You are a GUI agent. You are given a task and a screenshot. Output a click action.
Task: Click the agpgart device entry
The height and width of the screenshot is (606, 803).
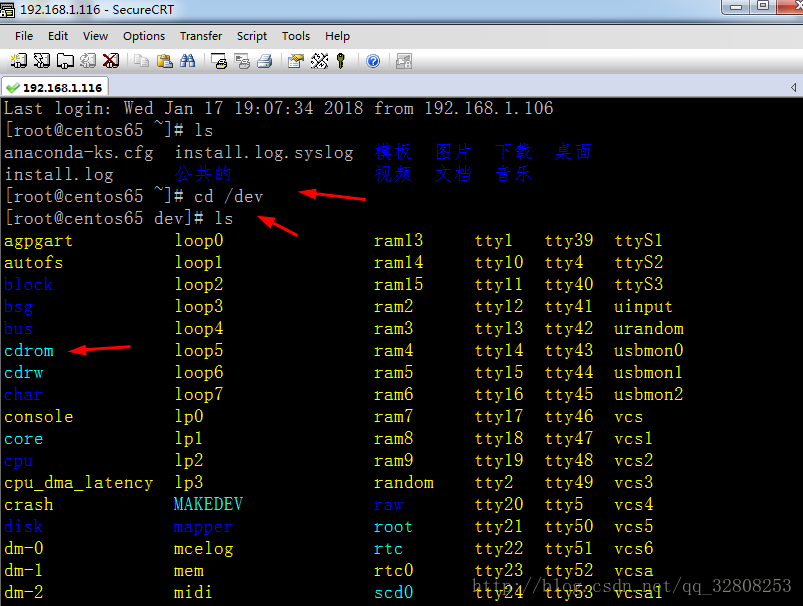point(38,241)
